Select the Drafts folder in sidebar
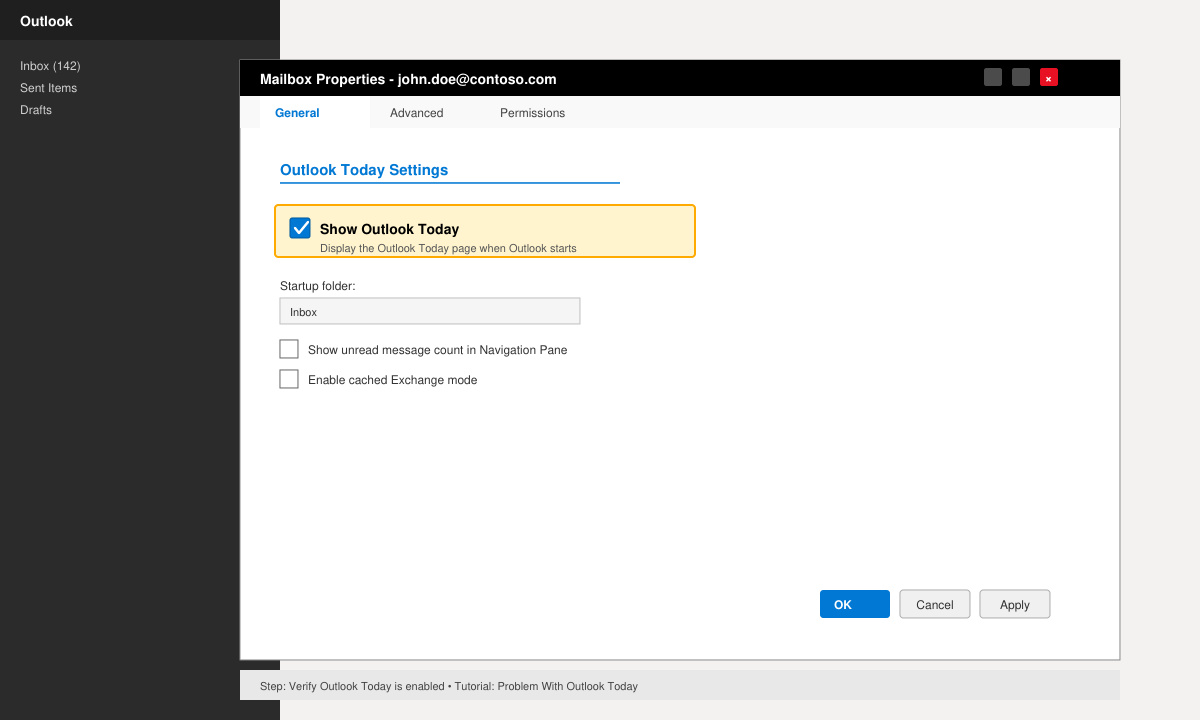The image size is (1200, 720). [x=36, y=110]
